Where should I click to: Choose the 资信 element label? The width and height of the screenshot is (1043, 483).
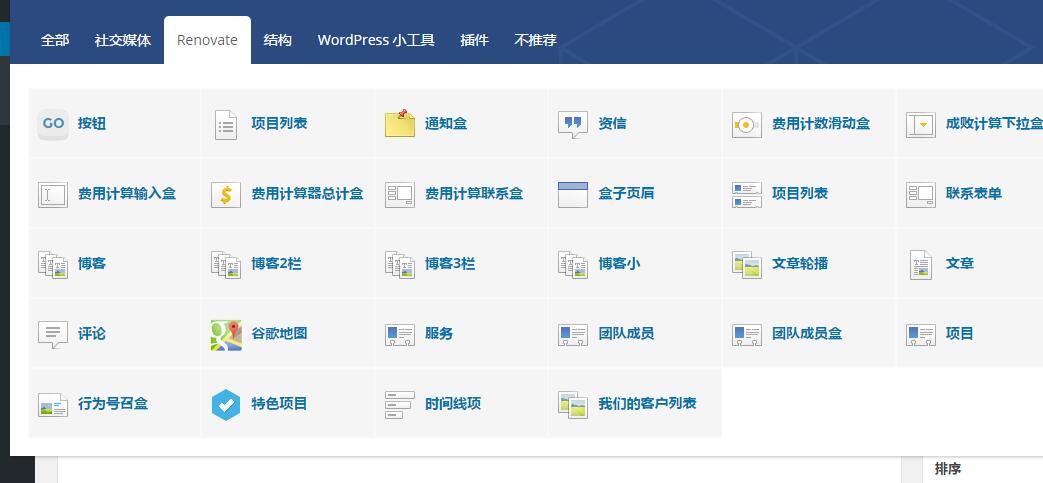tap(612, 124)
